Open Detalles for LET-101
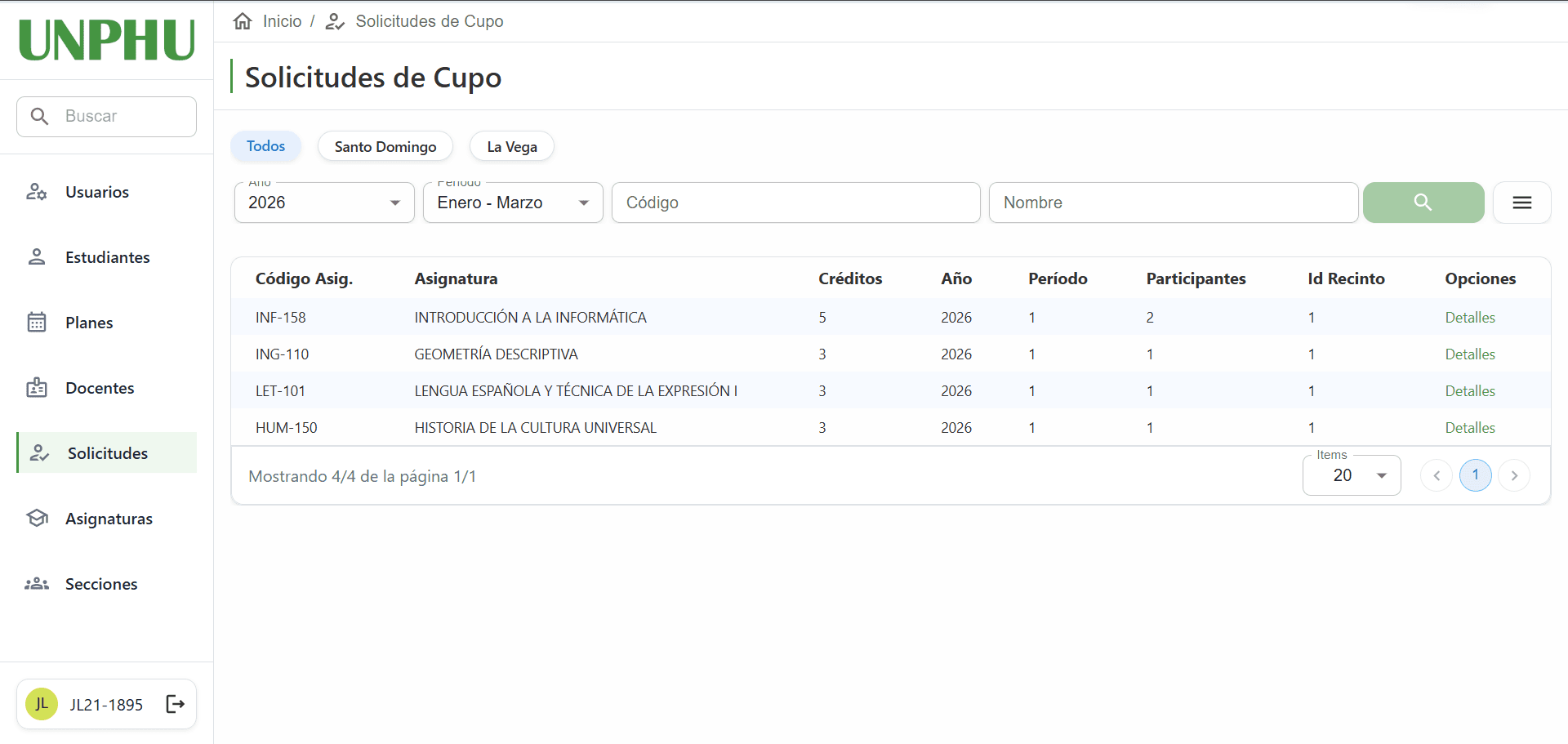1568x744 pixels. coord(1470,390)
